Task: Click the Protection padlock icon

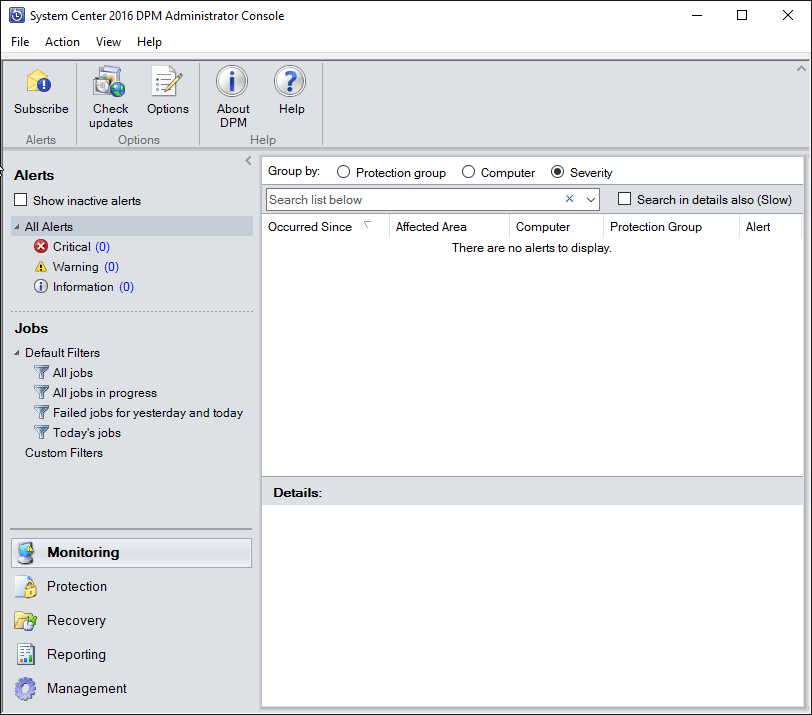Action: 26,587
